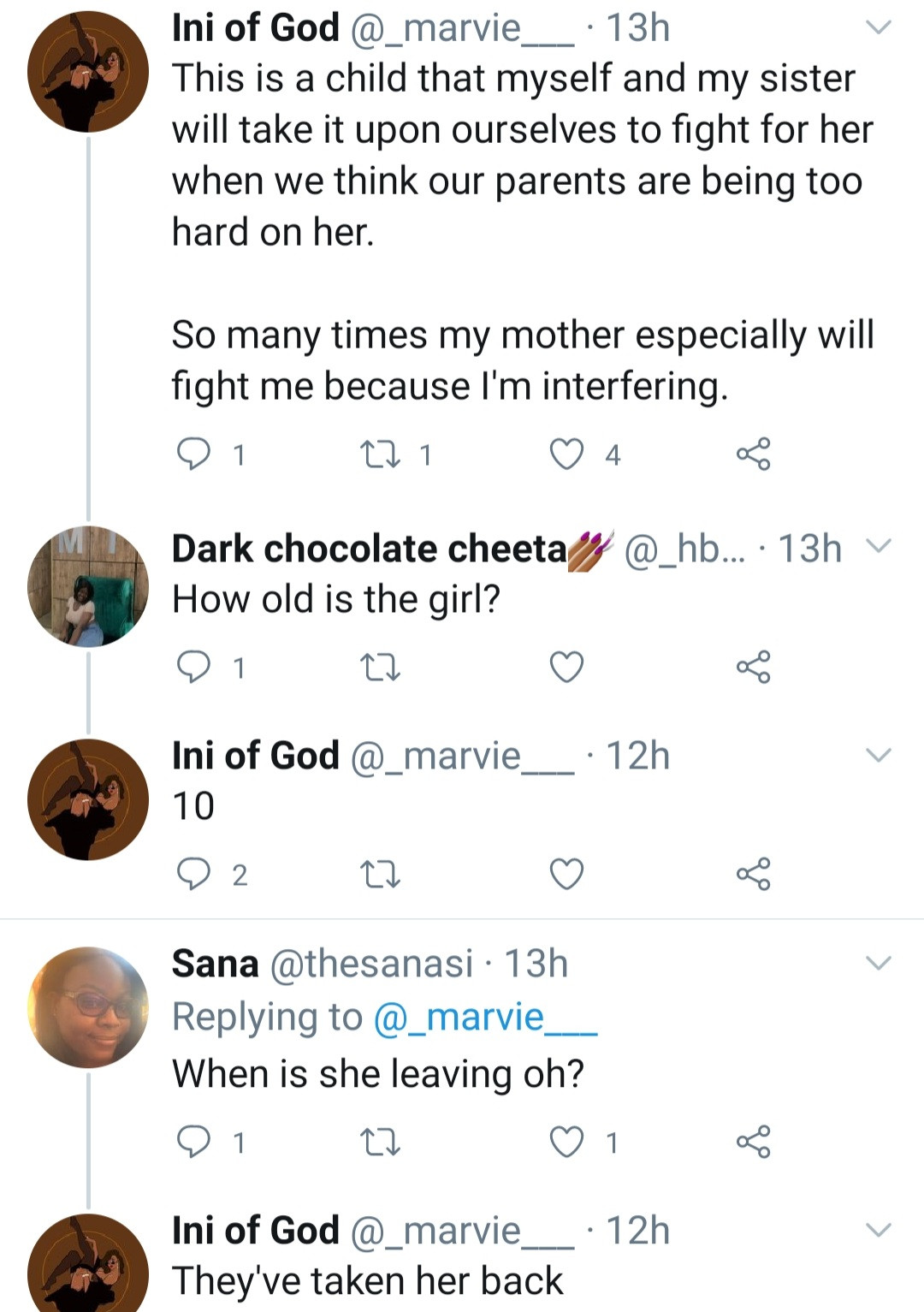The width and height of the screenshot is (924, 1312).
Task: Reply to 'How old is the girl?'
Action: pos(193,667)
